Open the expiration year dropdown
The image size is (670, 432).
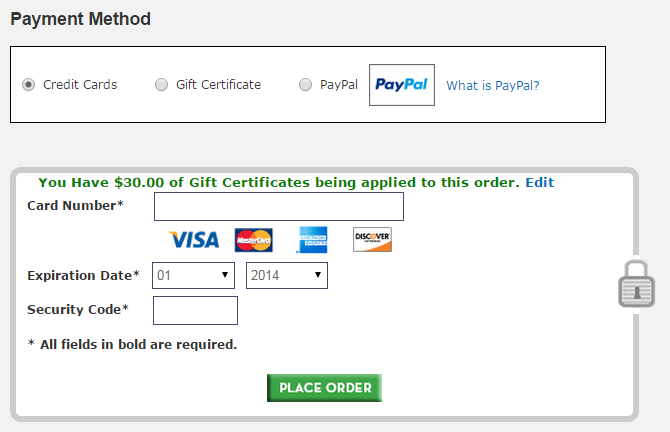tap(287, 275)
